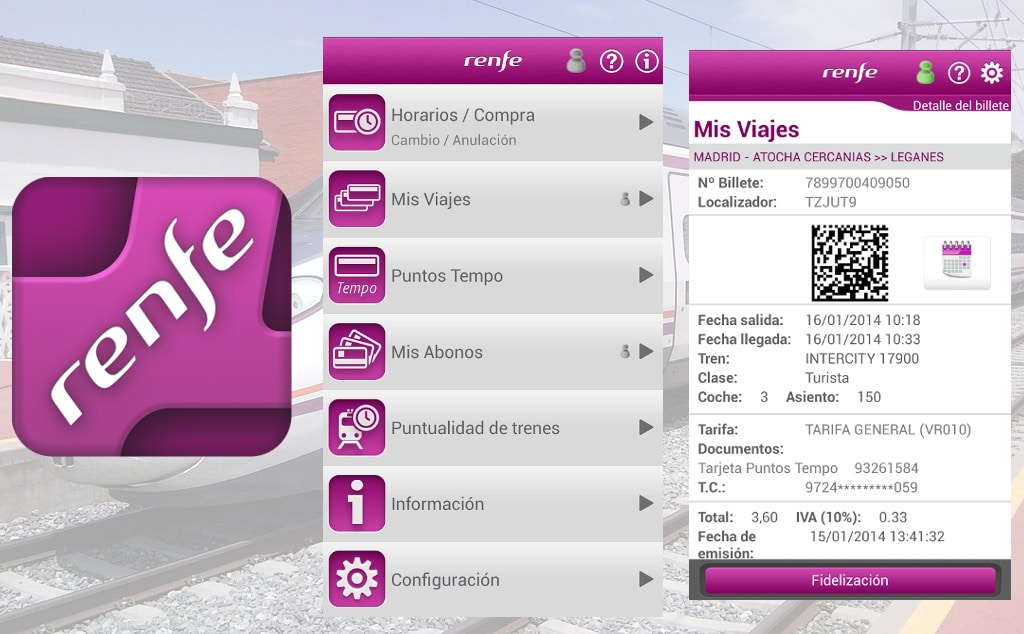Open Configuración menu entry
The image size is (1024, 634).
tap(493, 579)
